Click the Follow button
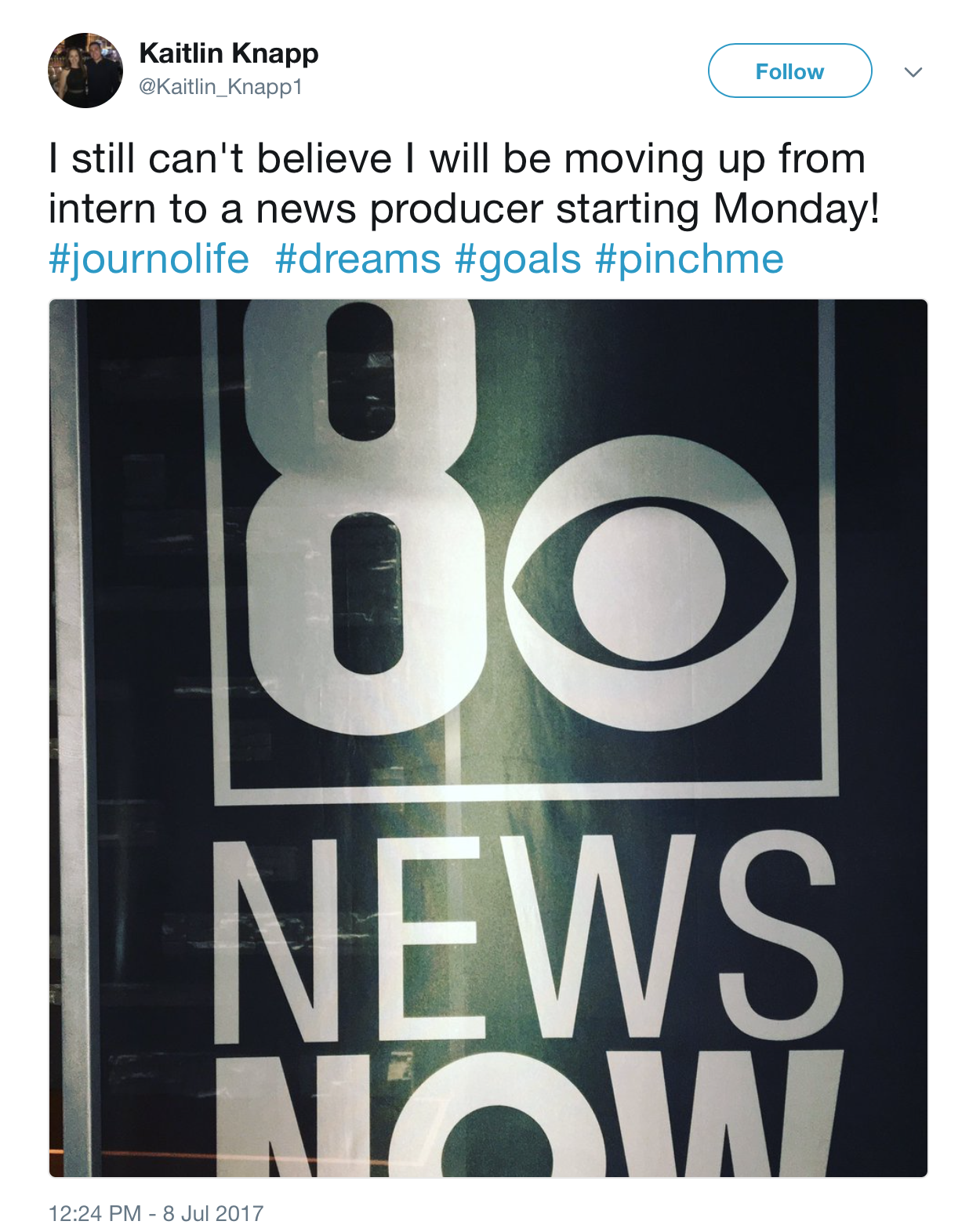This screenshot has height=1232, width=980. point(789,71)
